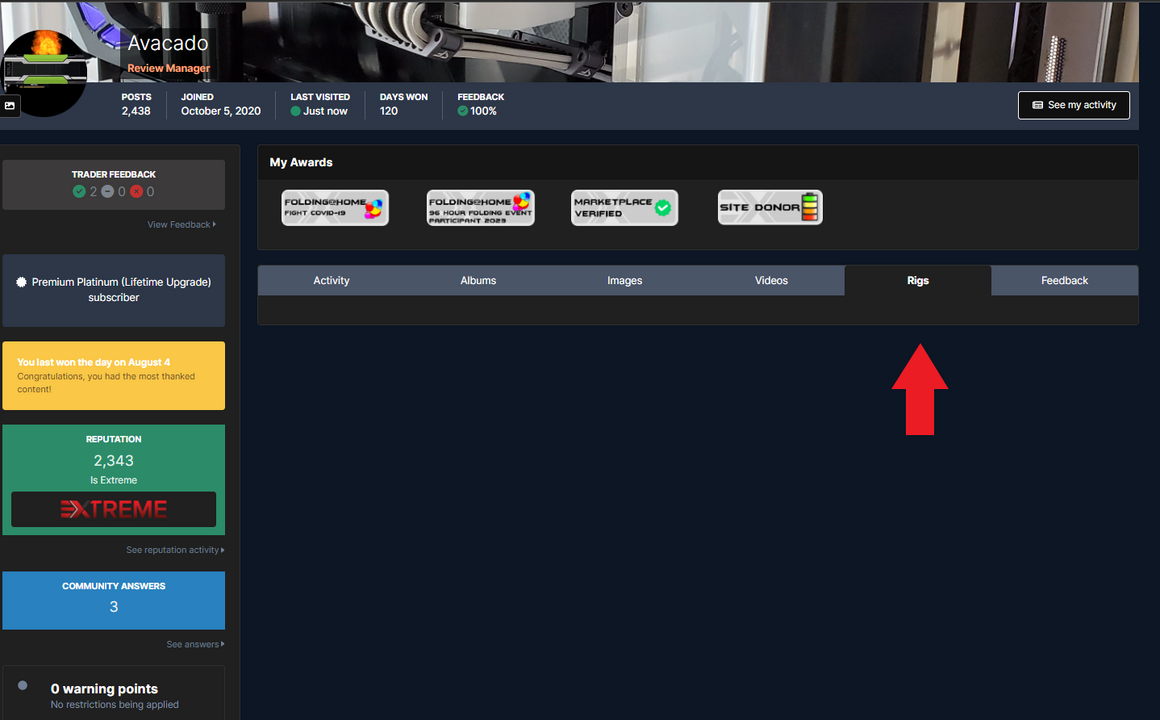This screenshot has height=720, width=1160.
Task: Switch to the Videos tab
Action: pyautogui.click(x=771, y=281)
